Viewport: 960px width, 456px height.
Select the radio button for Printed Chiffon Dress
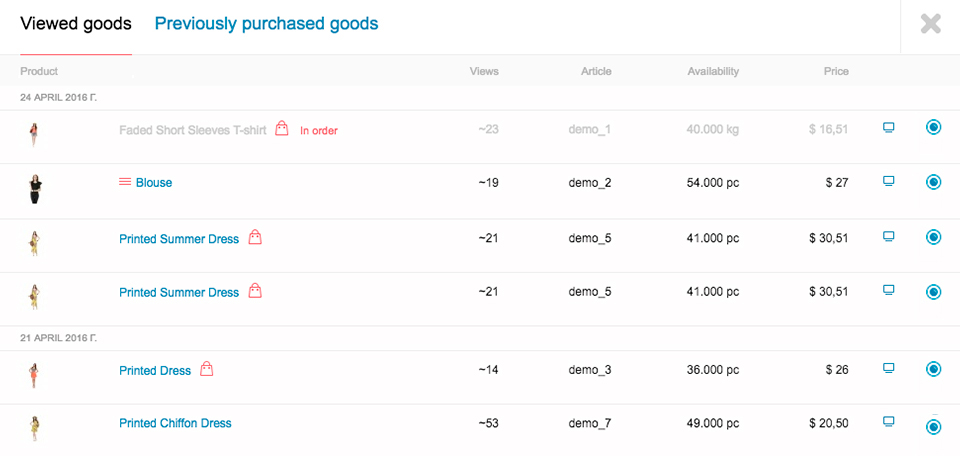(933, 427)
